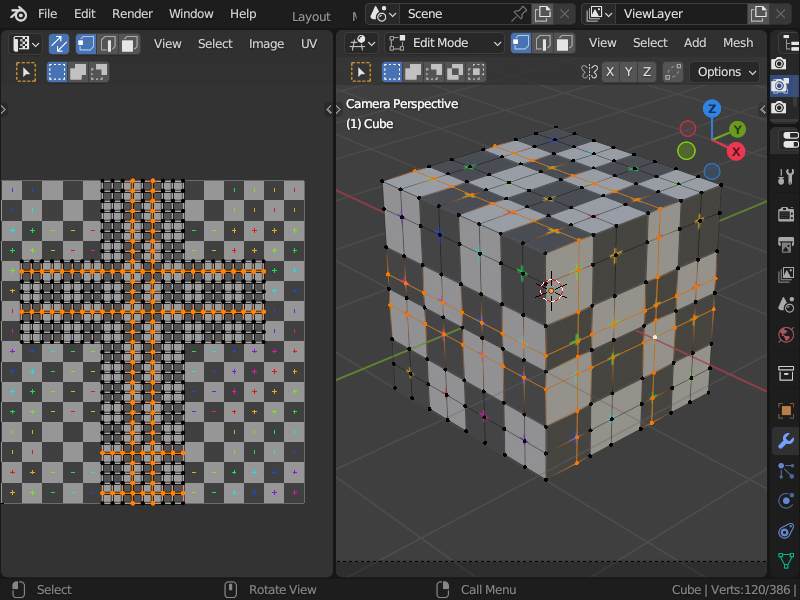Expand UV editor toolbar arrow on left
The width and height of the screenshot is (800, 600).
[x=4, y=109]
